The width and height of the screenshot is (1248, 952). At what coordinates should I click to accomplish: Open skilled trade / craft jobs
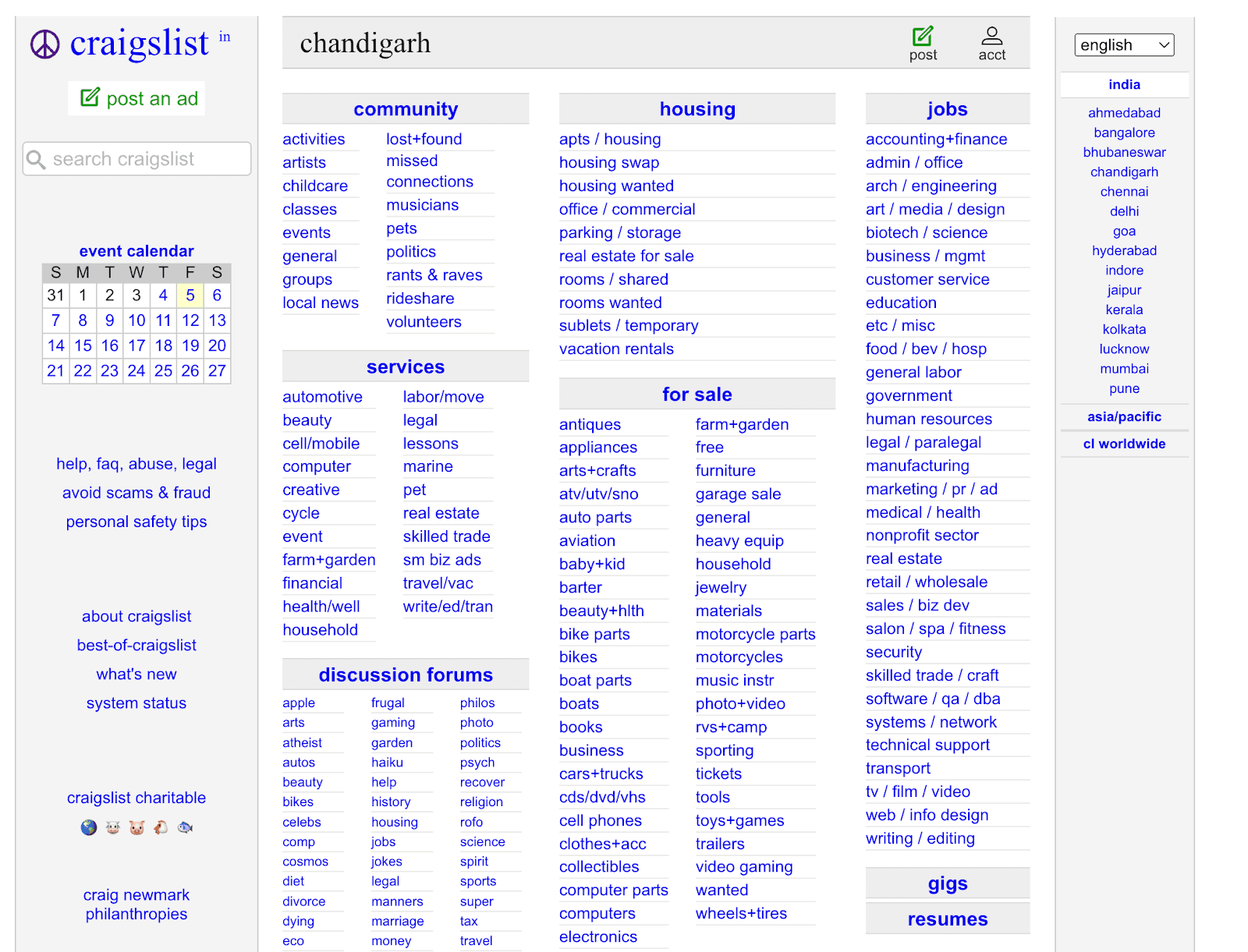(x=932, y=675)
